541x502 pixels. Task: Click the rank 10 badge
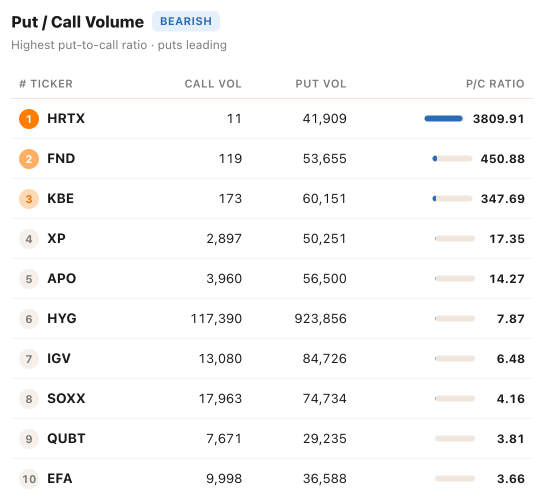29,479
